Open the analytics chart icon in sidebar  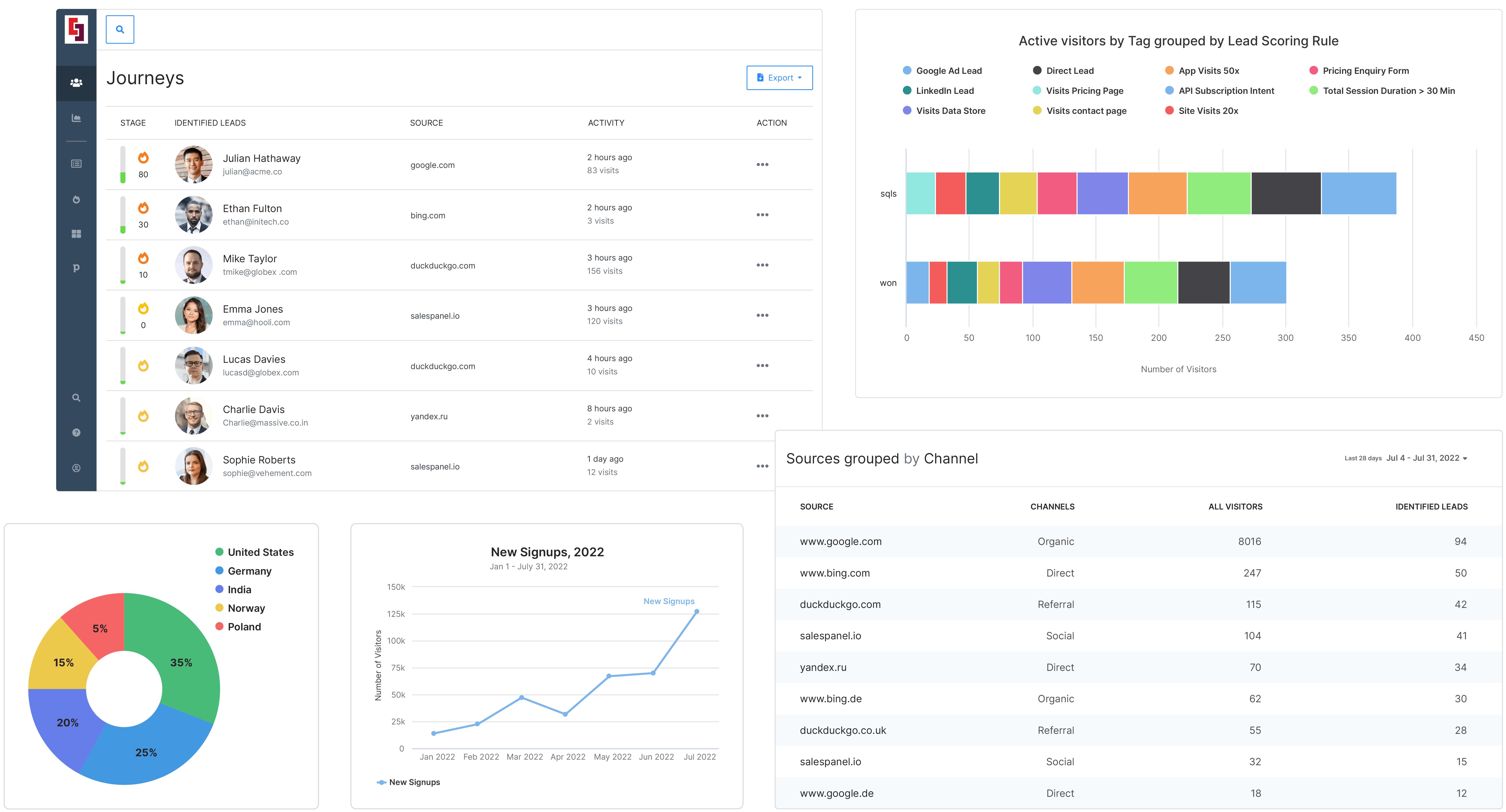(x=76, y=118)
